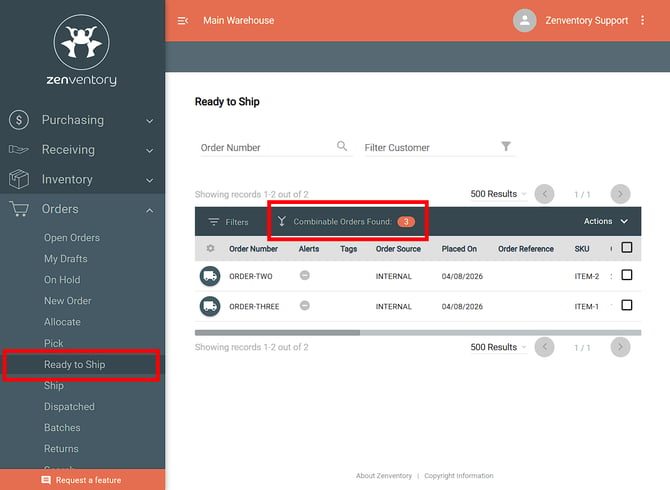Toggle the select-all checkbox in table header
The image size is (670, 490).
(626, 247)
